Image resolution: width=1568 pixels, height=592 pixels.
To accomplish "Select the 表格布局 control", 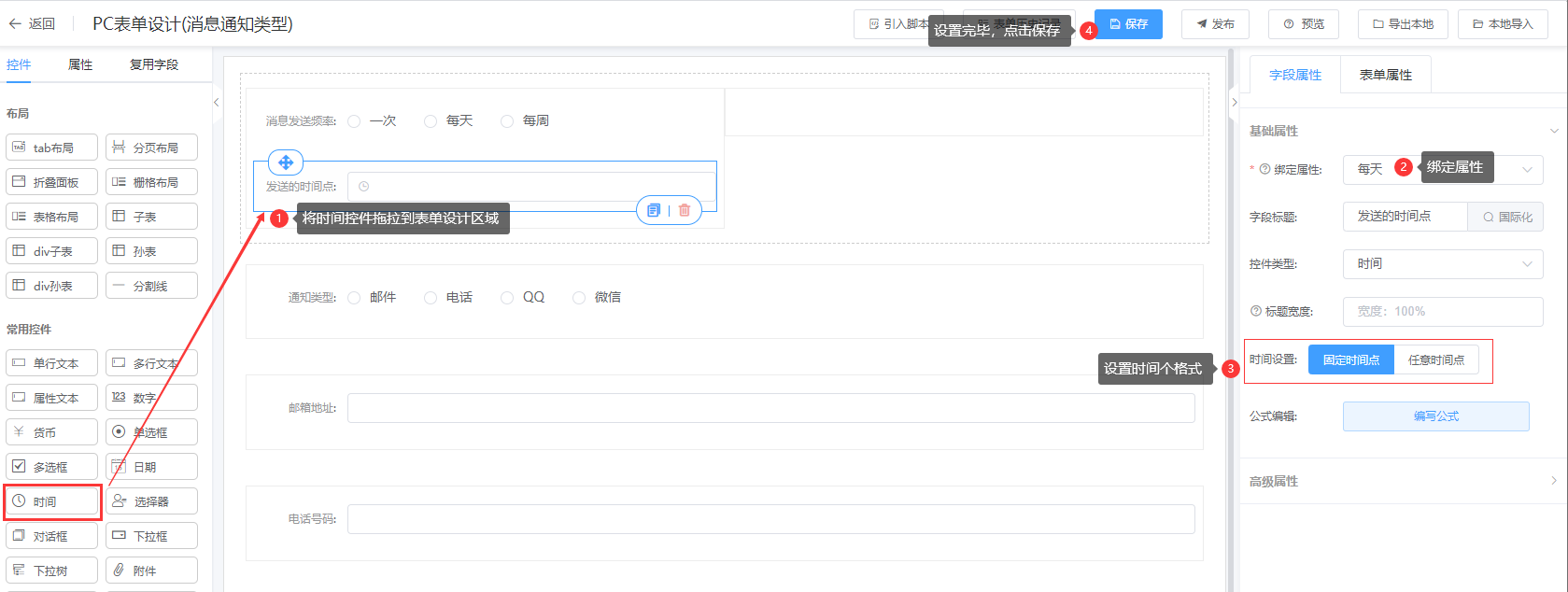I will [51, 217].
